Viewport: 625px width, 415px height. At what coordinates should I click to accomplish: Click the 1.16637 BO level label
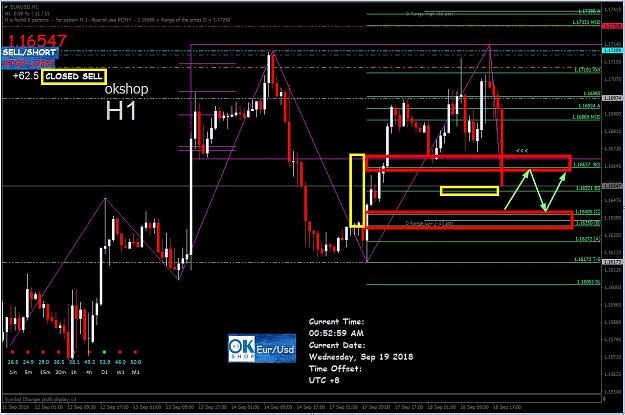pyautogui.click(x=587, y=165)
